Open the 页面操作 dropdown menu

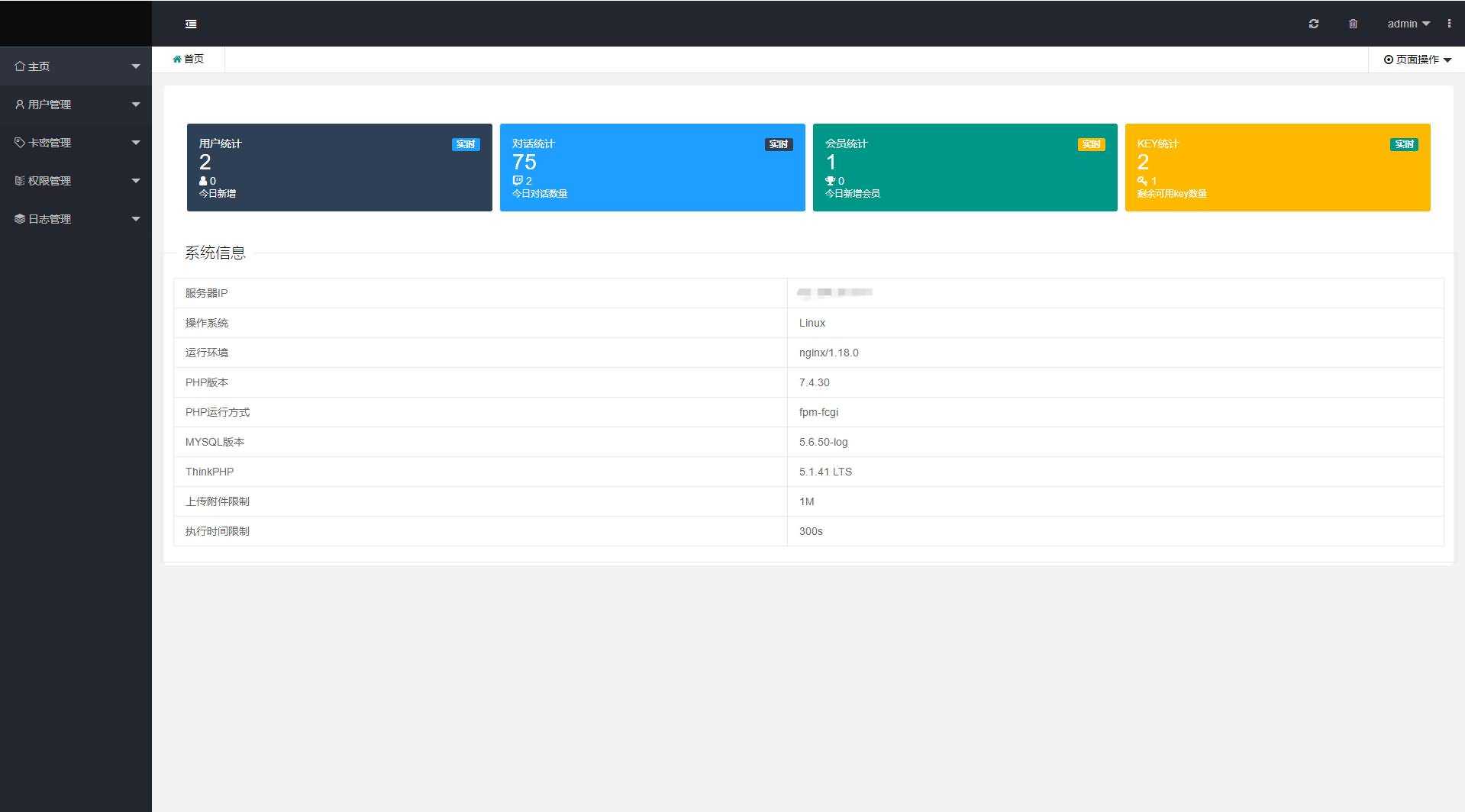[1417, 60]
